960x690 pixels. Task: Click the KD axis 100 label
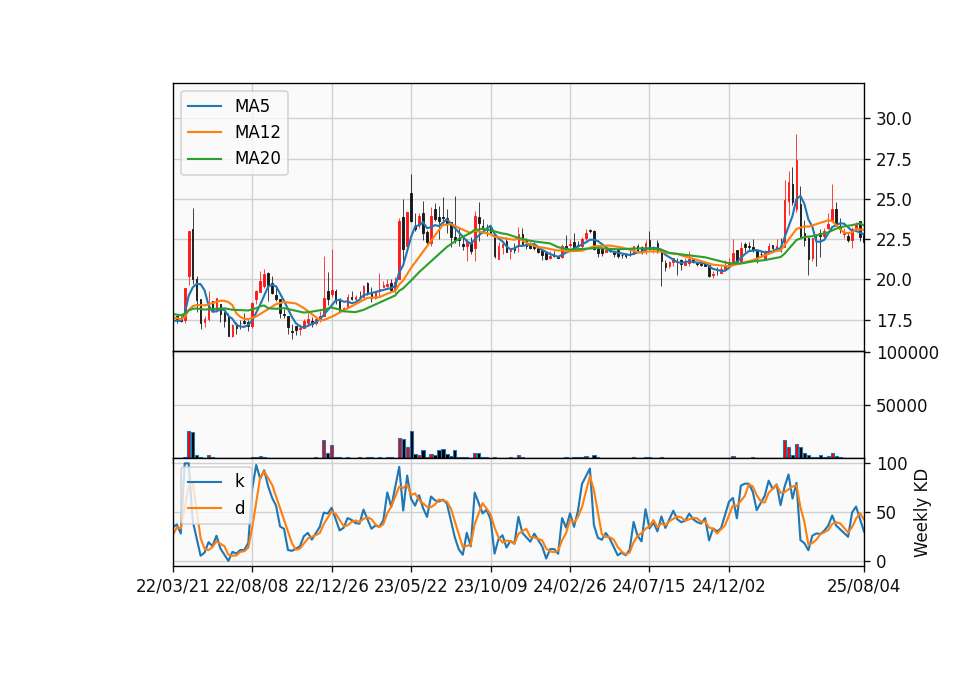coord(891,464)
